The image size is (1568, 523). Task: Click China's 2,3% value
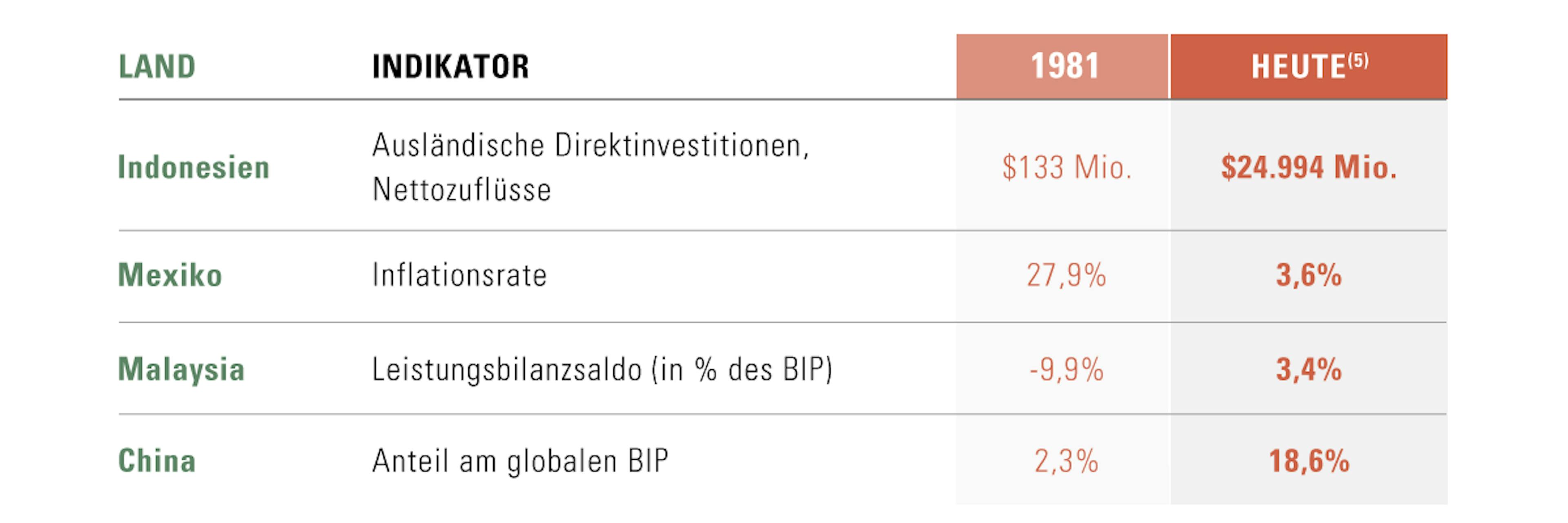pos(1067,461)
